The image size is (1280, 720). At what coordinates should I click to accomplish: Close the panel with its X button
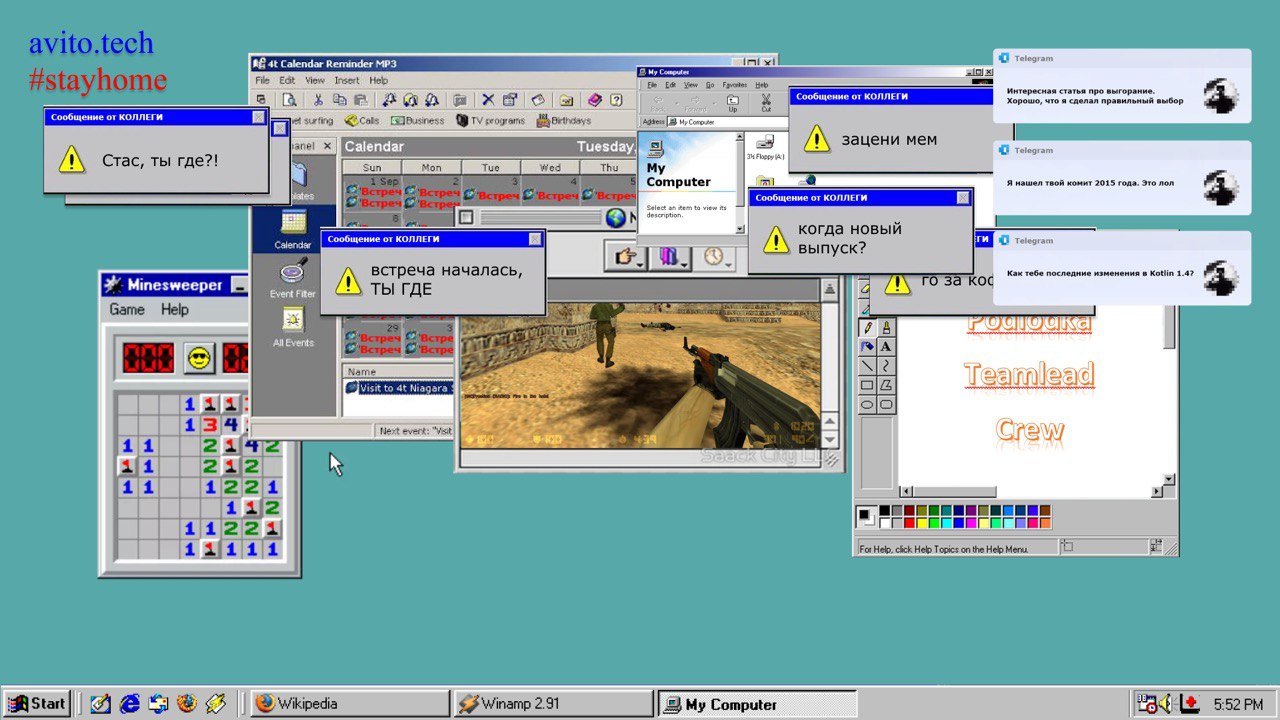click(327, 146)
